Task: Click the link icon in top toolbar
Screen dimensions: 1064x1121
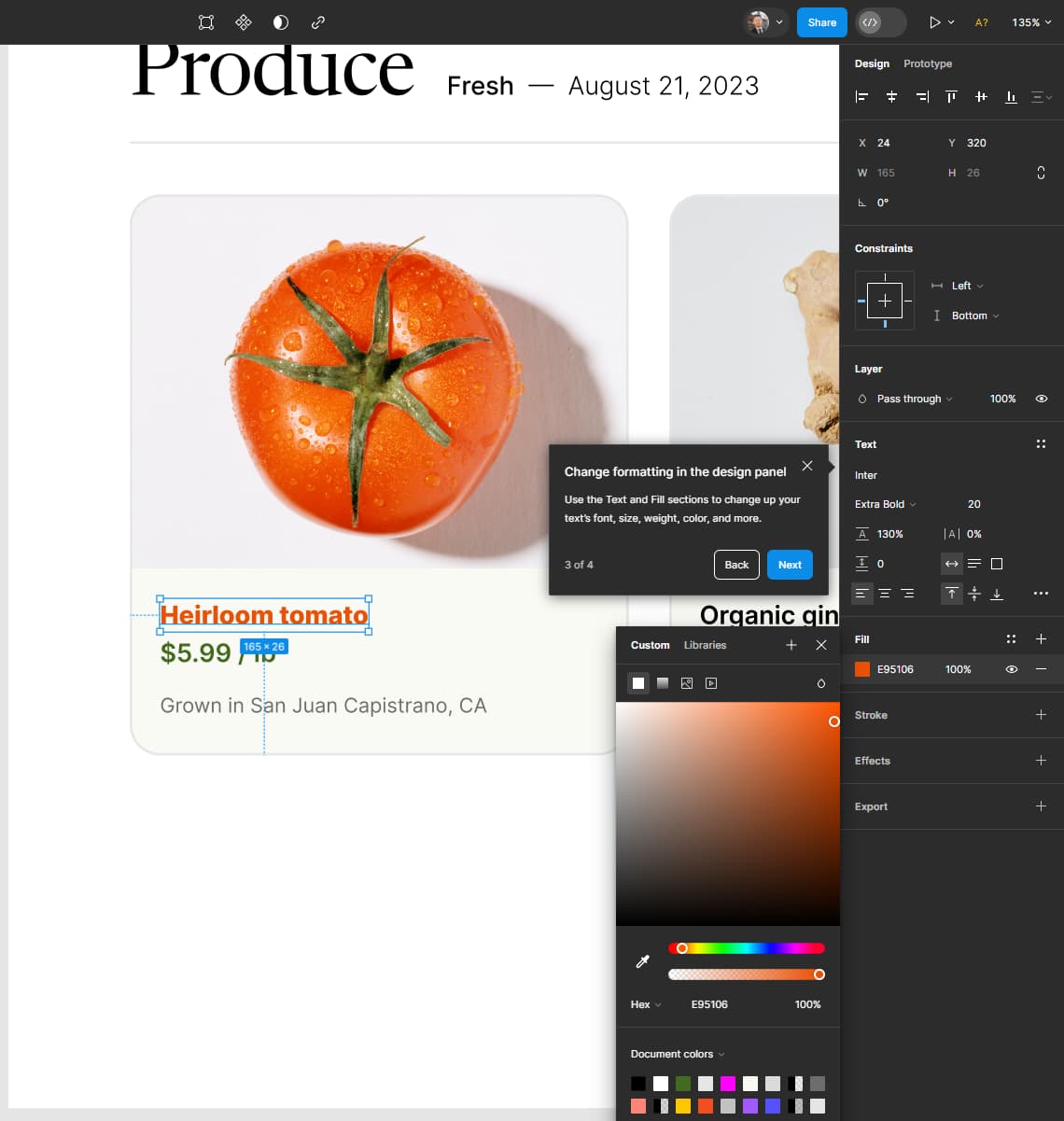Action: pyautogui.click(x=318, y=22)
